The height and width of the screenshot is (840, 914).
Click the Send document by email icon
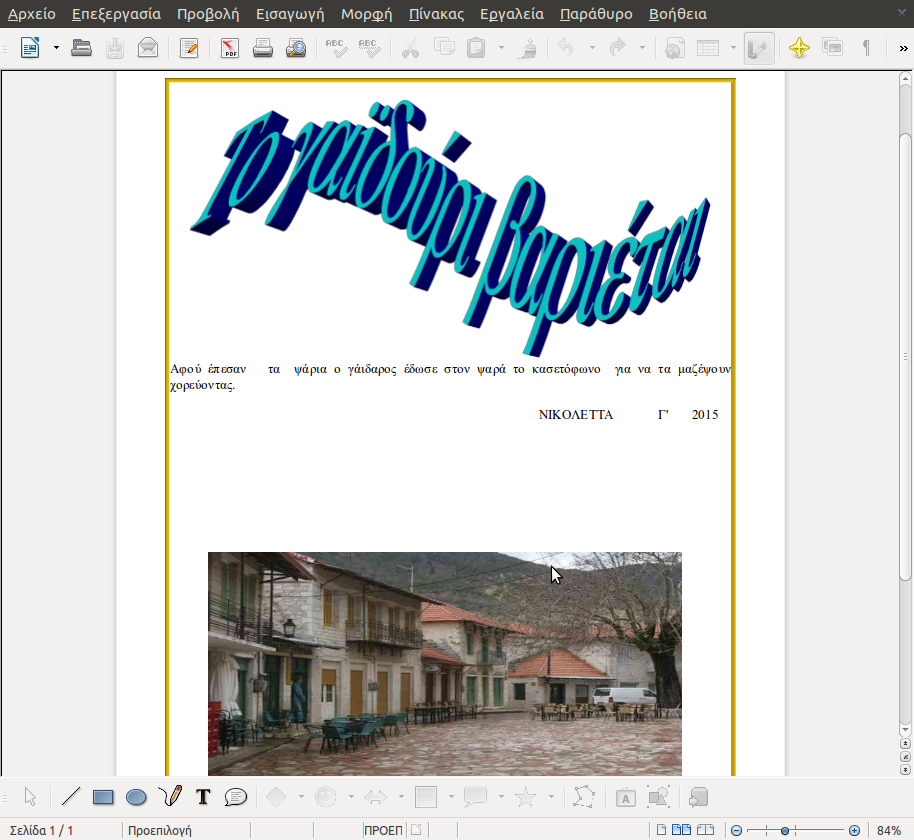(148, 48)
